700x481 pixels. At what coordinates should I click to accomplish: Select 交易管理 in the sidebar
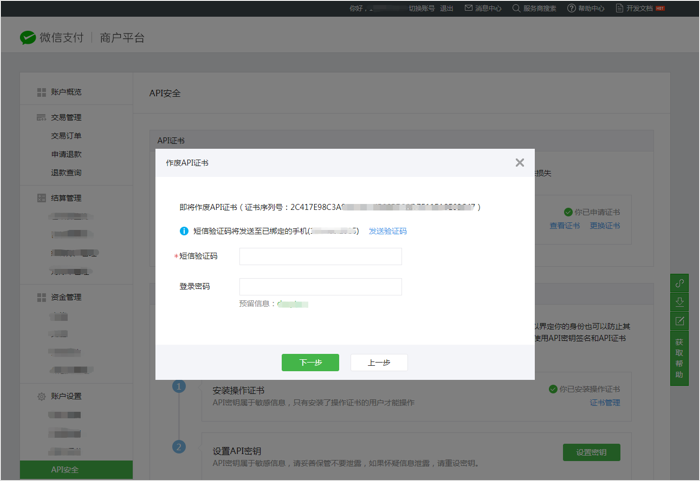point(66,117)
